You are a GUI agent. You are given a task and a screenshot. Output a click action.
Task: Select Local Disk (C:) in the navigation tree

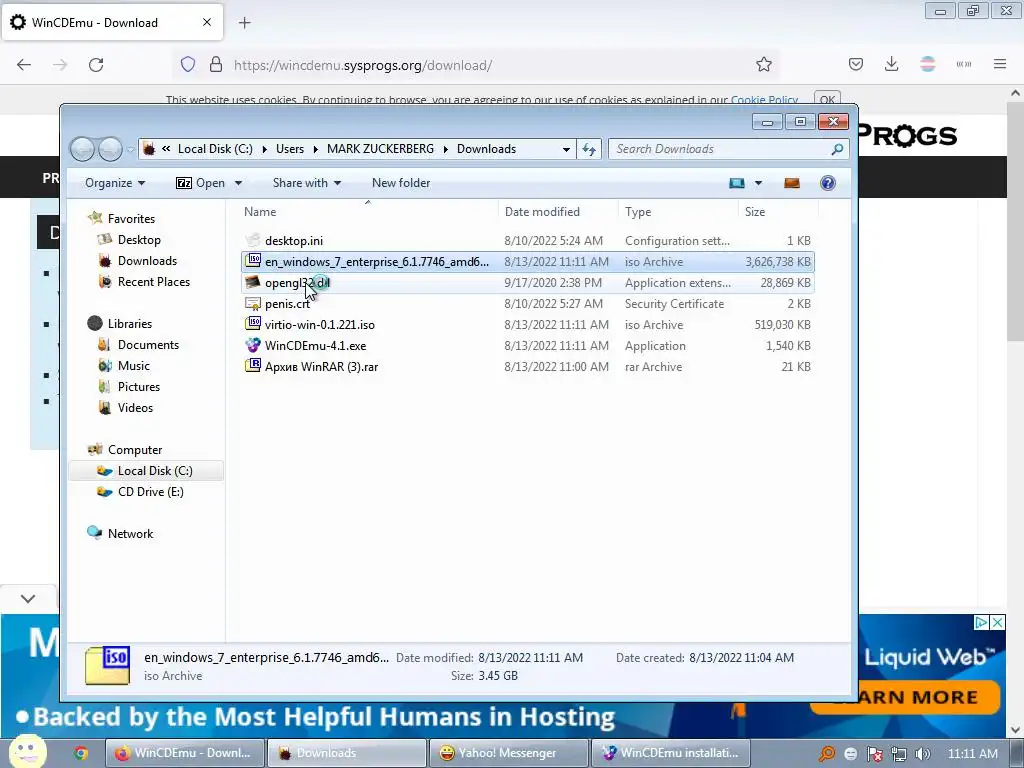146,471
